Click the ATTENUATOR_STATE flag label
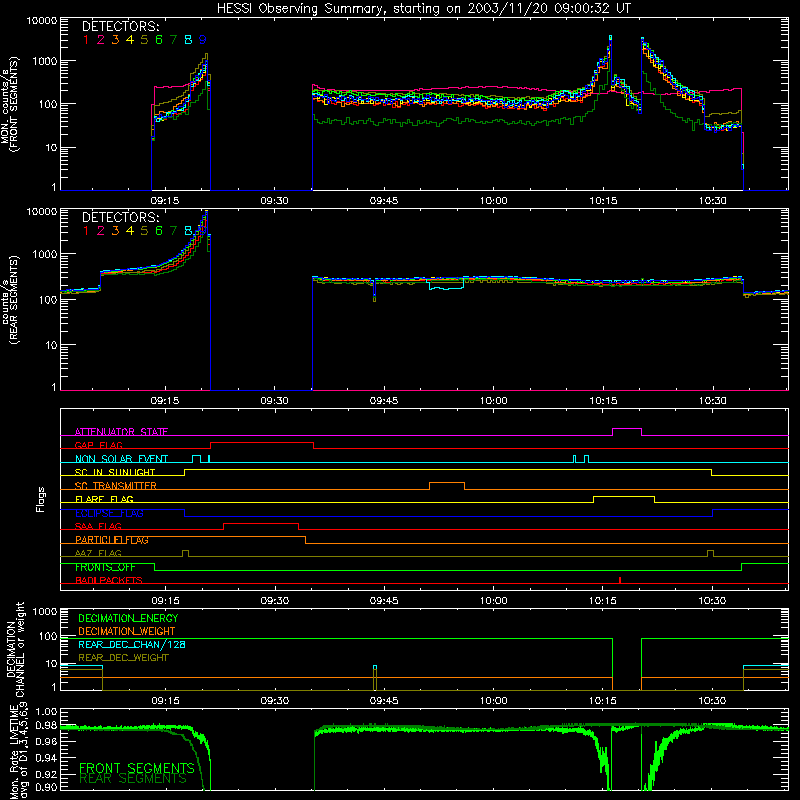 (x=121, y=432)
